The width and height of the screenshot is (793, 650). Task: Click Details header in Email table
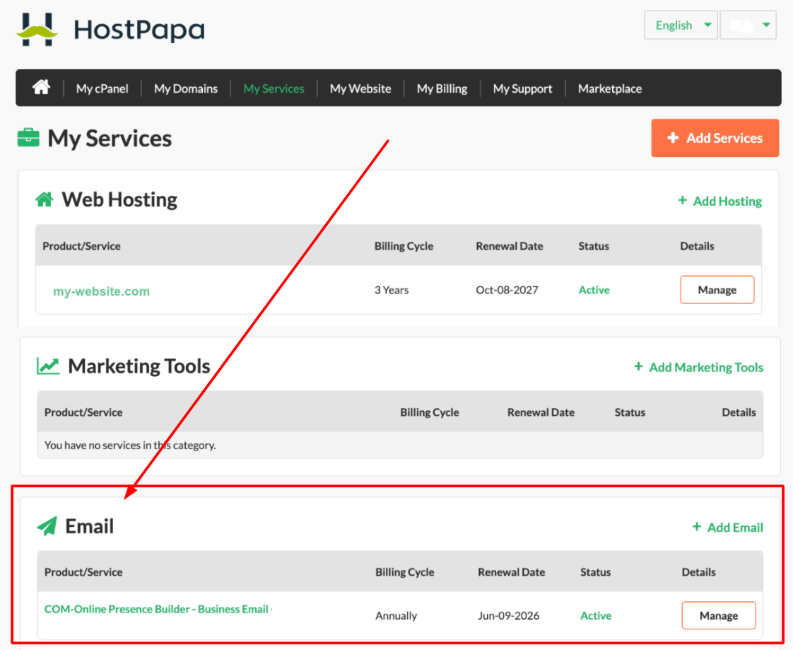(698, 572)
